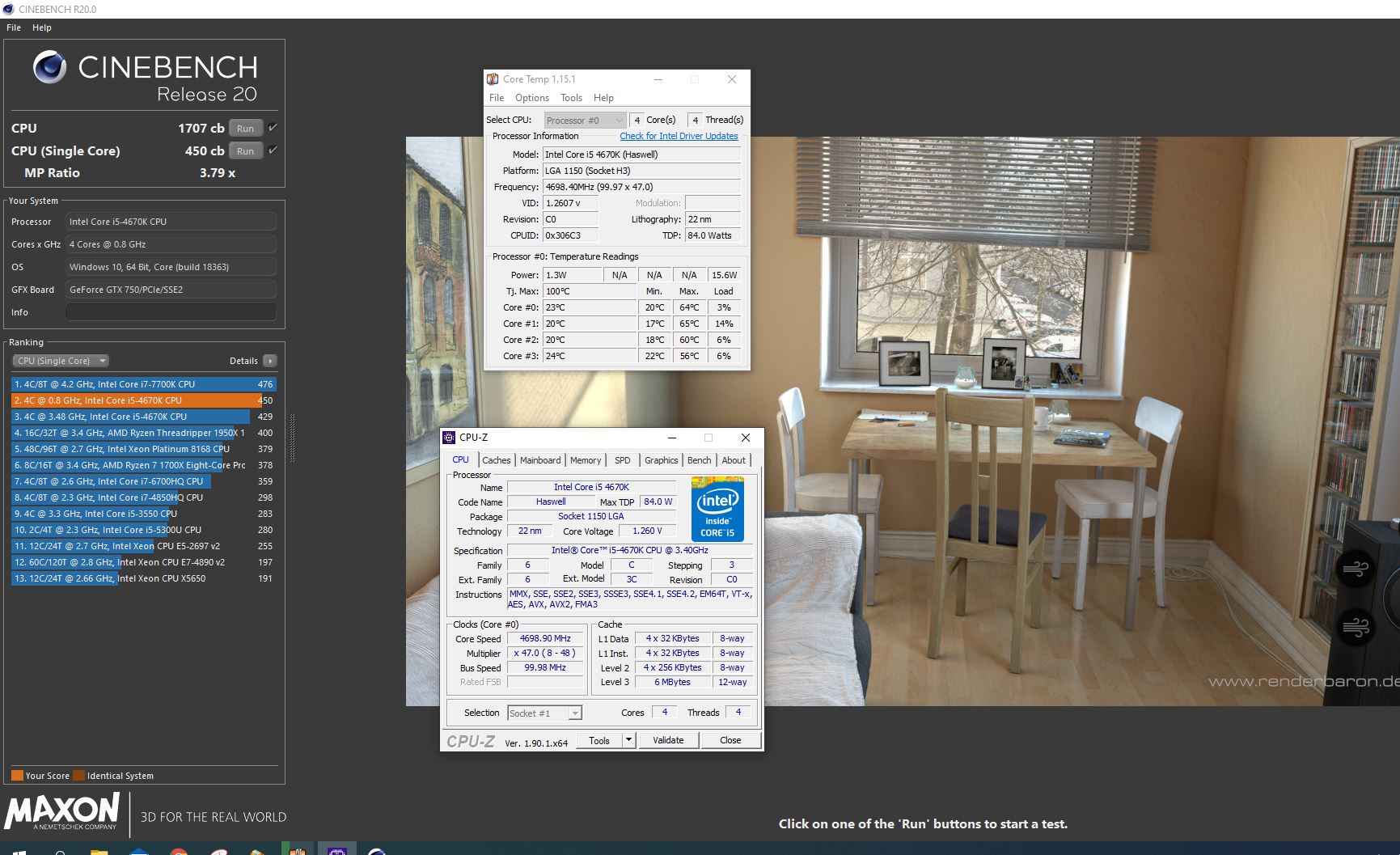Open File Explorer folder icon in taskbar

pyautogui.click(x=99, y=850)
